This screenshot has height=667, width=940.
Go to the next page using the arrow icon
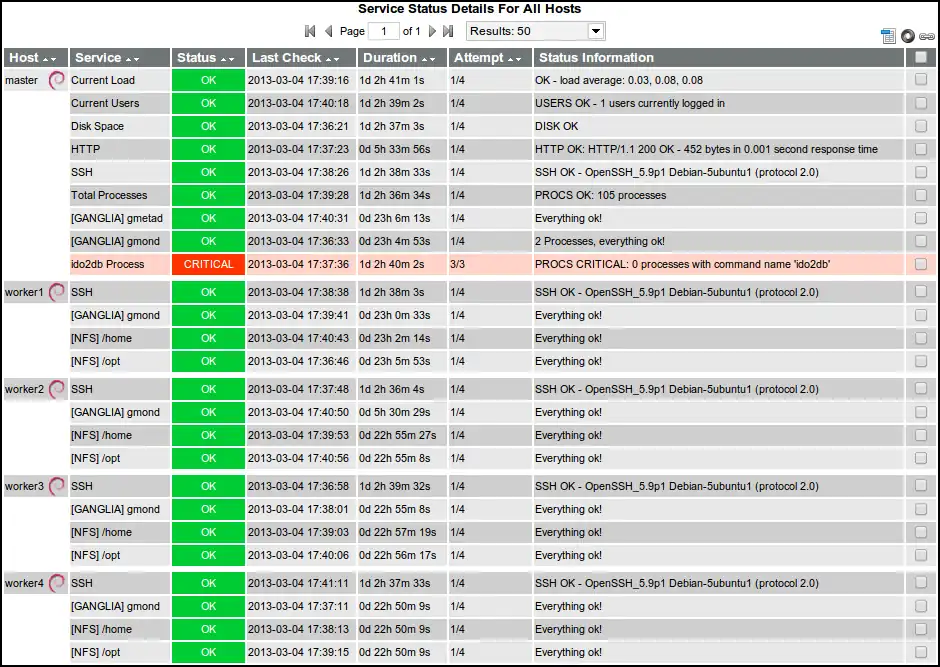pos(432,32)
